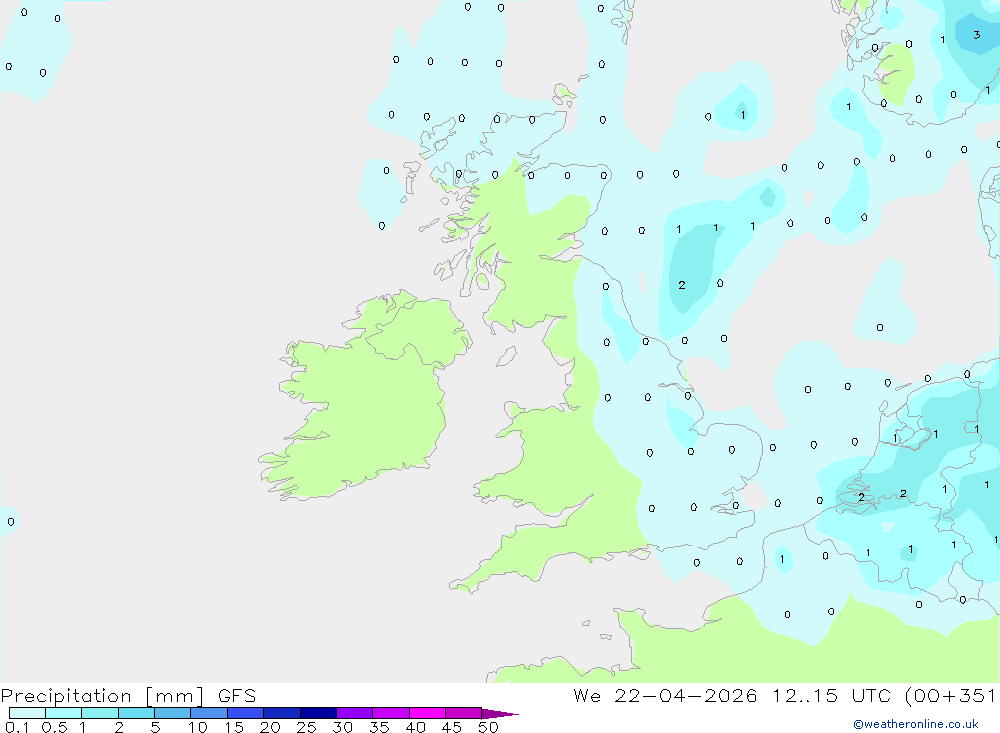Pick the 45–50 mm legend swatch
This screenshot has width=1000, height=733.
464,713
